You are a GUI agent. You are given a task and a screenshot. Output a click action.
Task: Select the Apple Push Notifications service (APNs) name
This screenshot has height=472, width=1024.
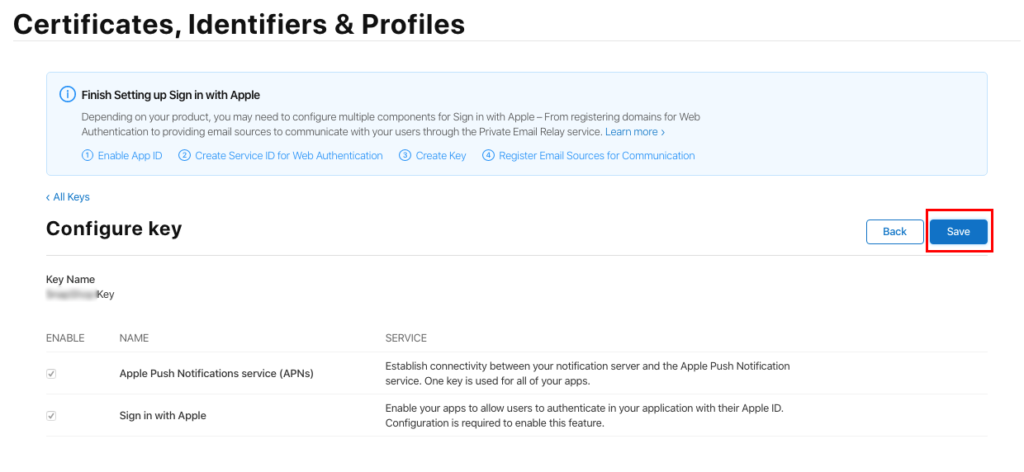point(216,374)
